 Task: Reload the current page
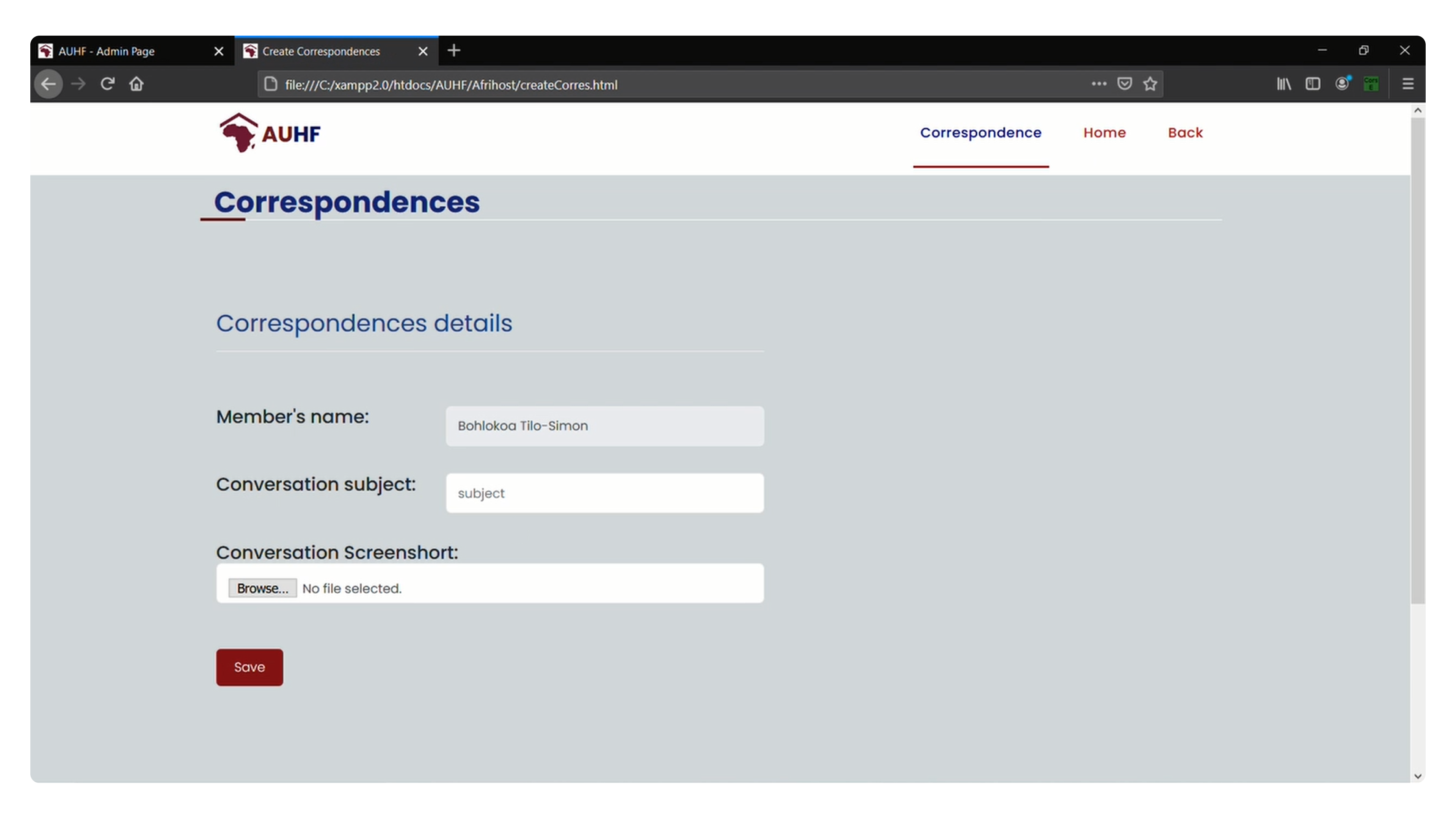[x=107, y=84]
